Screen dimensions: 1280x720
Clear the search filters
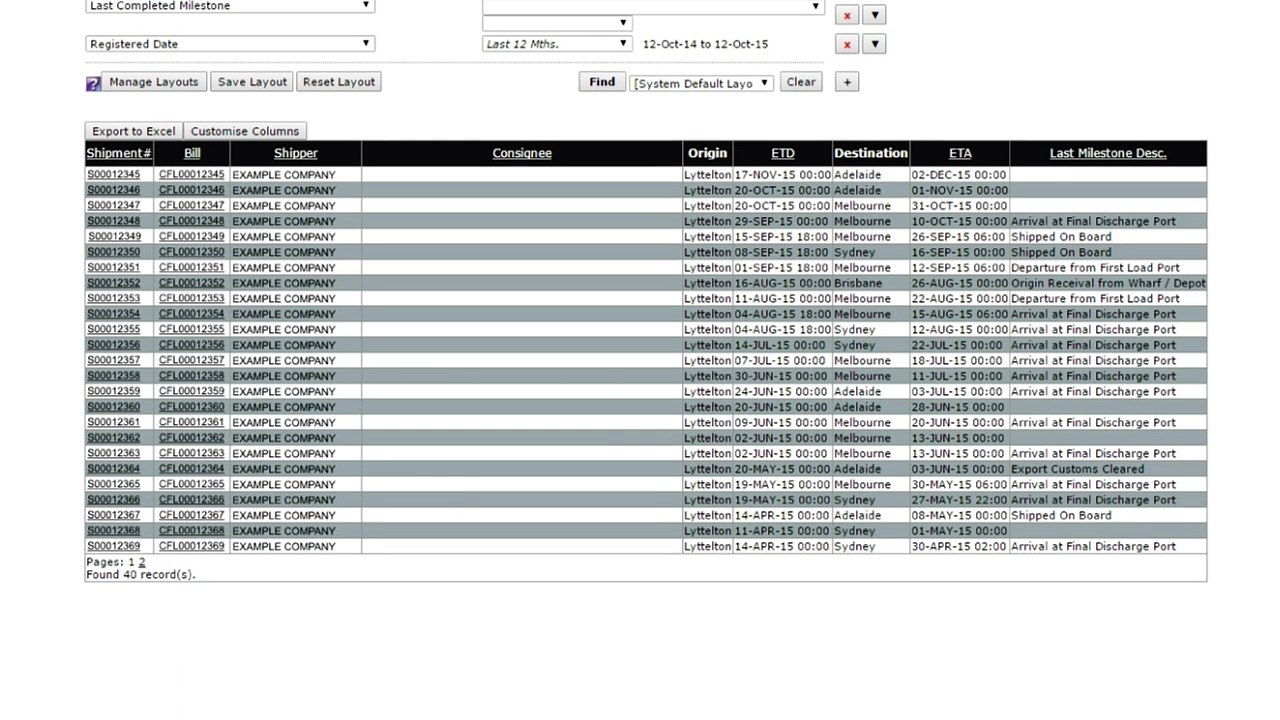pos(801,82)
